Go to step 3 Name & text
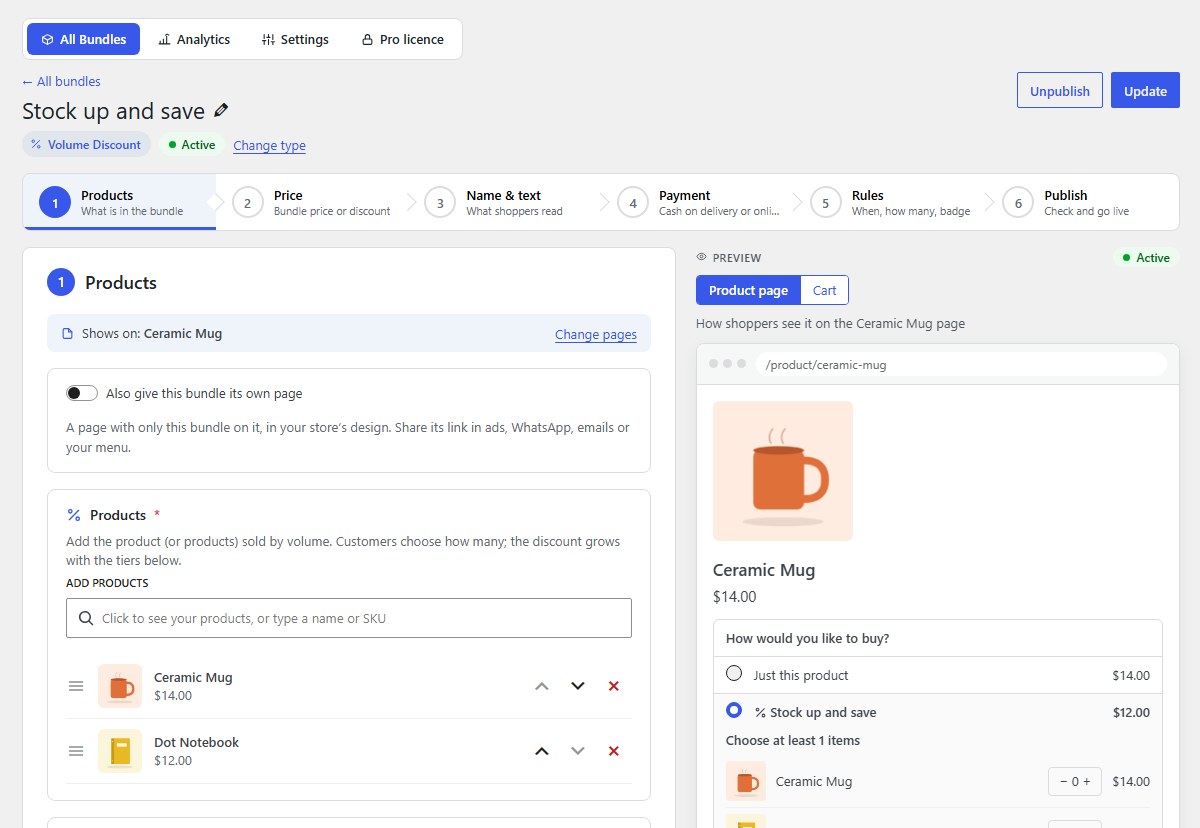The width and height of the screenshot is (1200, 828). (x=504, y=203)
